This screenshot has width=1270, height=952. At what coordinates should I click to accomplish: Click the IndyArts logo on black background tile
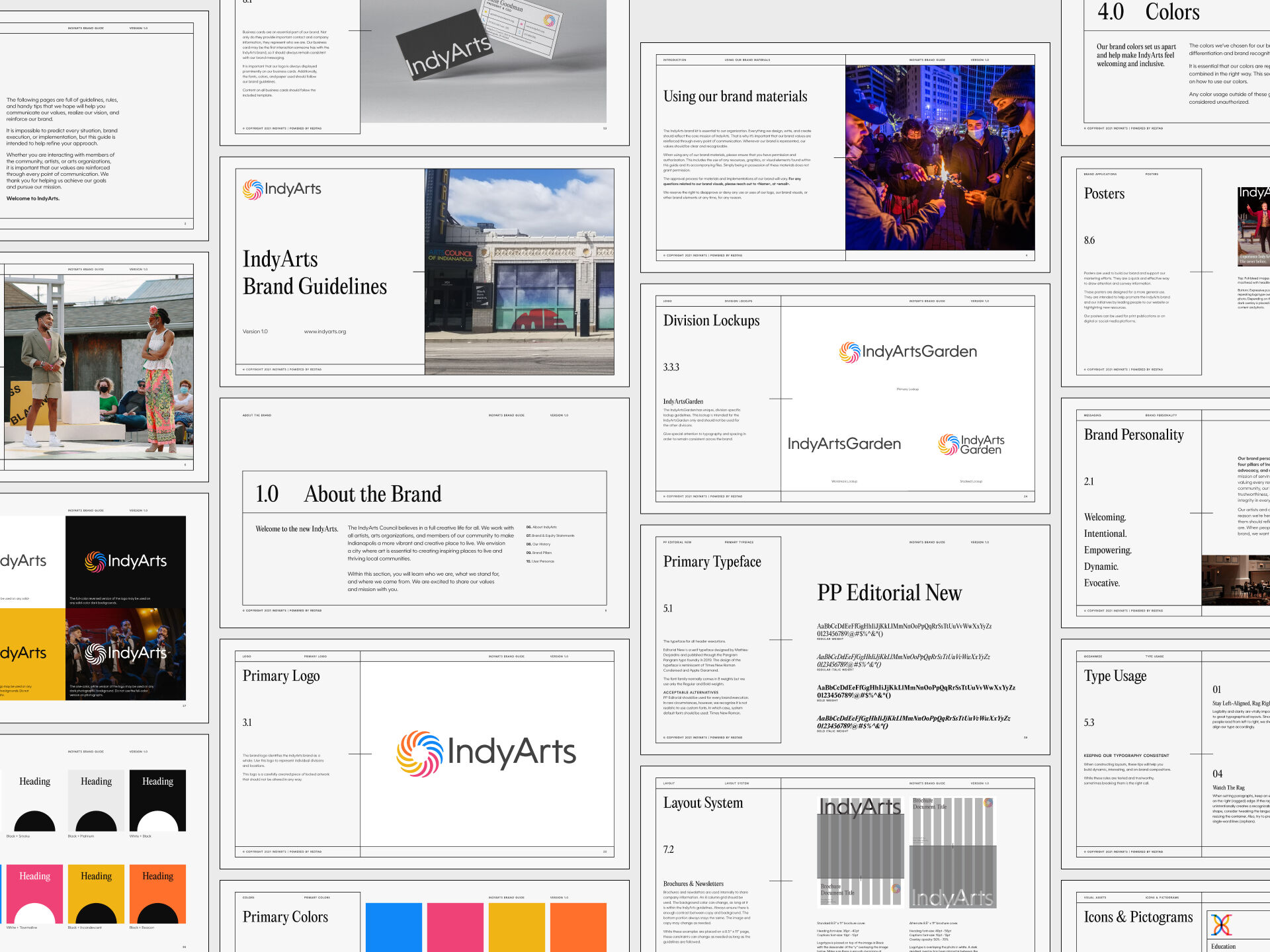tap(126, 562)
